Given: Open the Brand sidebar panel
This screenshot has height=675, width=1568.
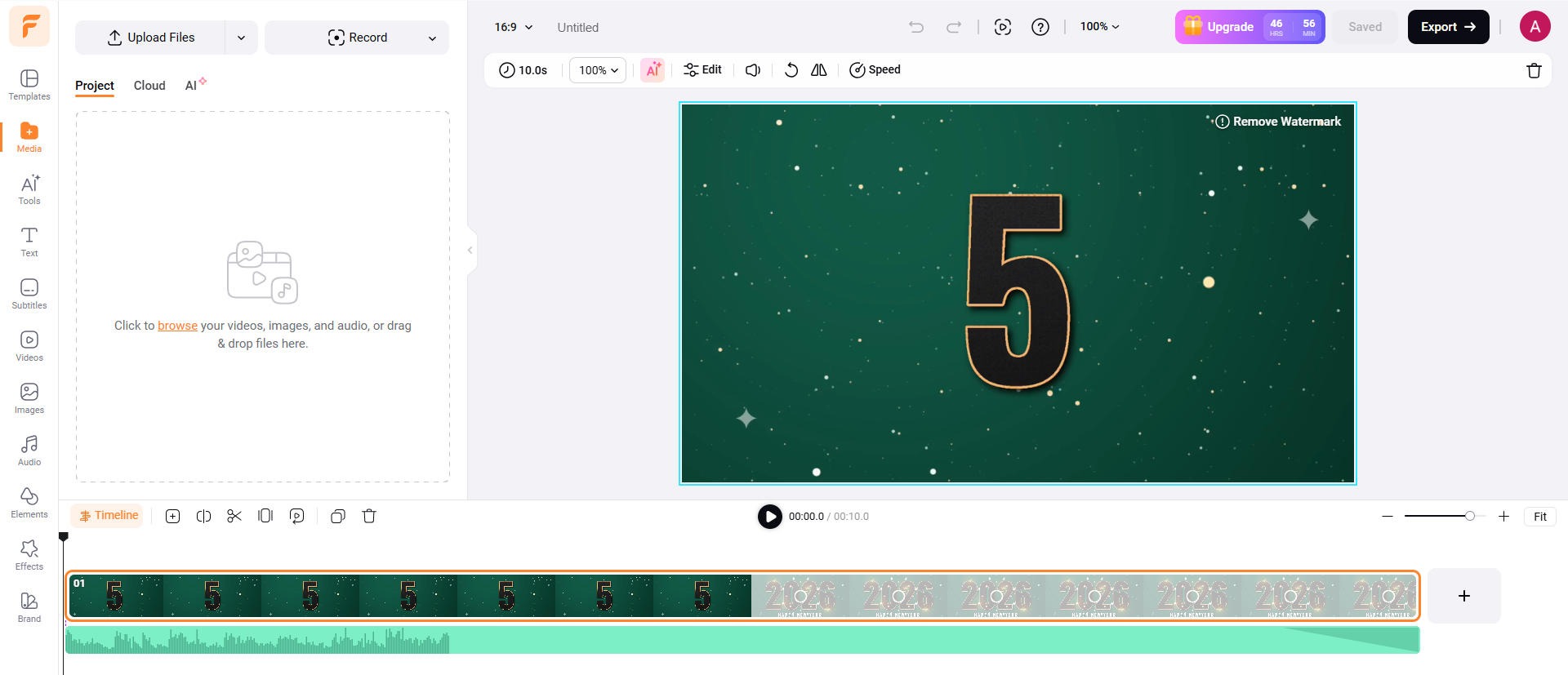Looking at the screenshot, I should click(29, 607).
